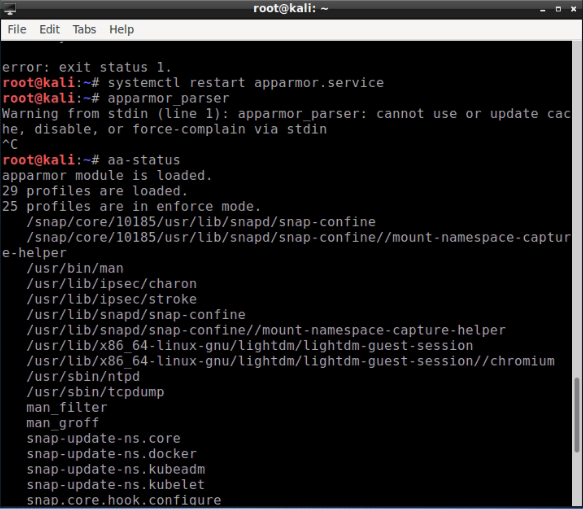Click the terminal window icon in title bar

tap(10, 9)
